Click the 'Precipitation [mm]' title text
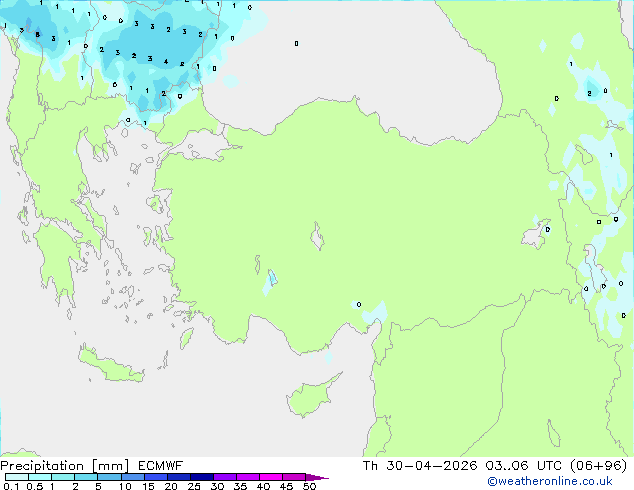Image resolution: width=634 pixels, height=490 pixels. (x=64, y=466)
